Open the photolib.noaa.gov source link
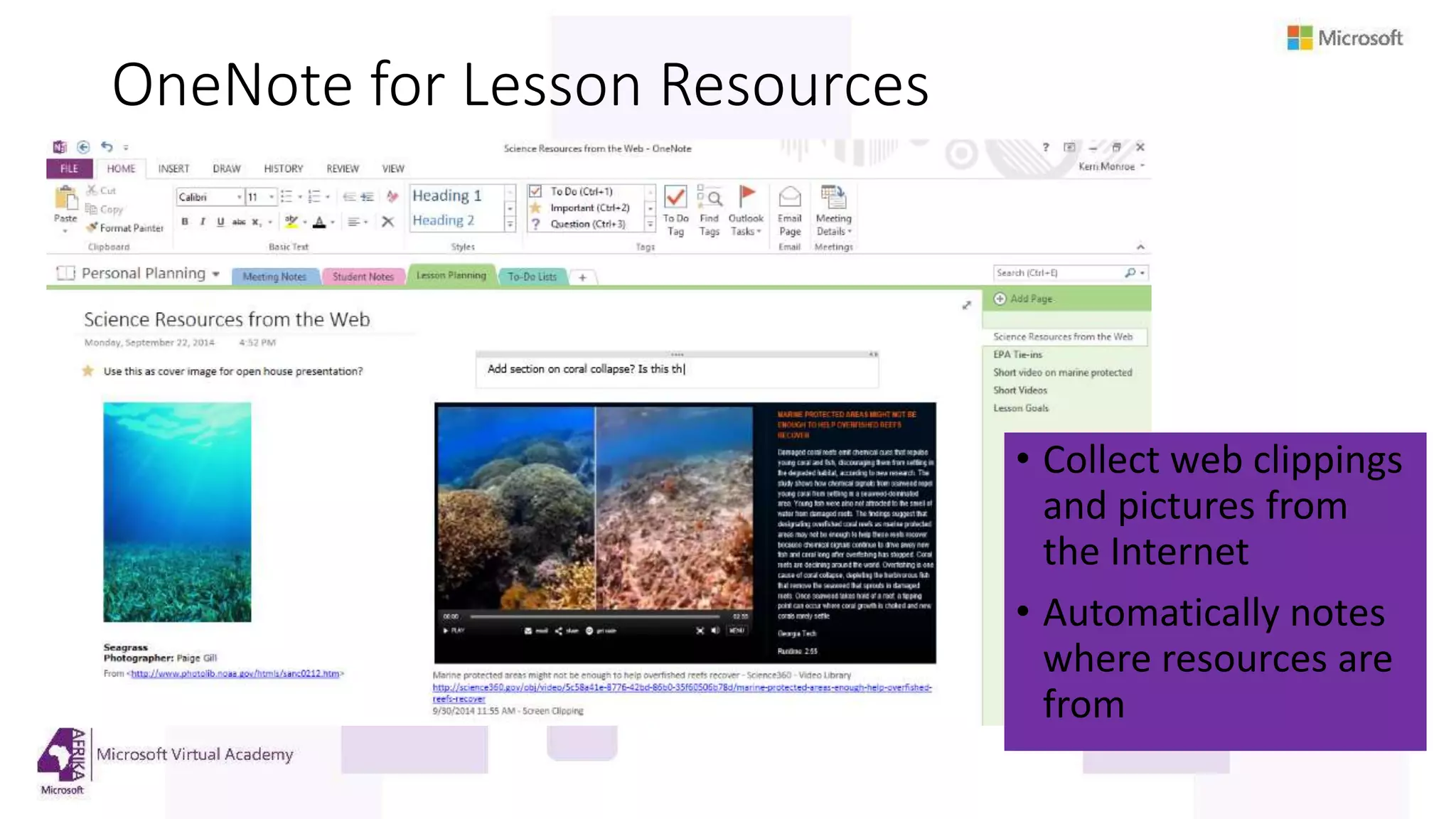 (235, 673)
